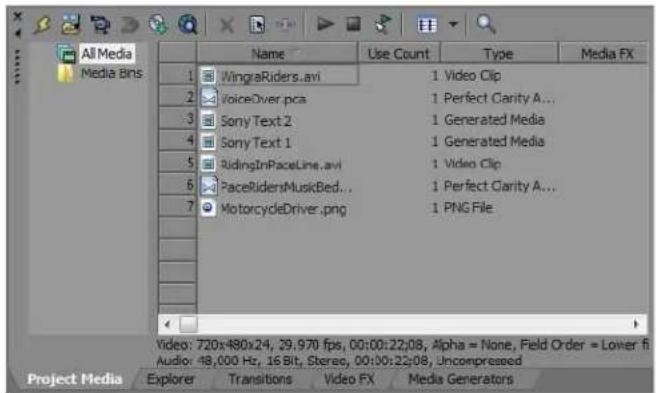Click Remove All Unused Media lightning icon
The image size is (656, 393).
coord(43,25)
